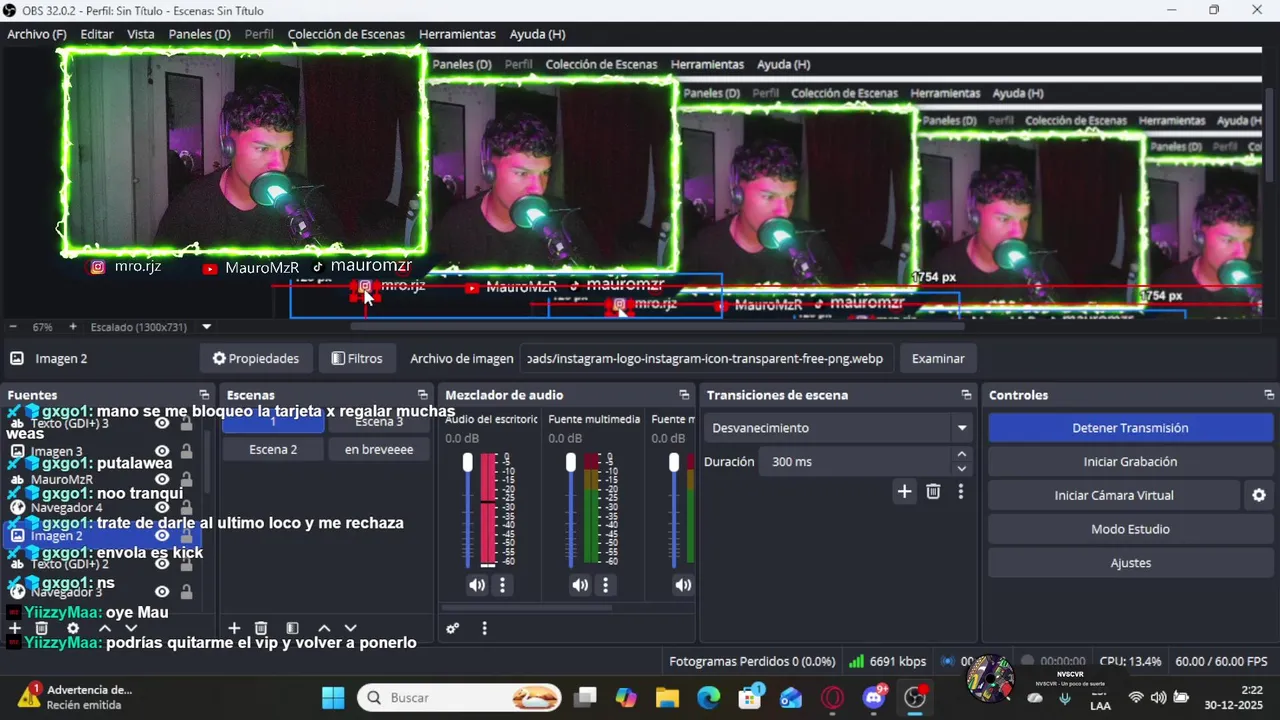1280x720 pixels.
Task: Click Iniciar Grabación button
Action: tap(1130, 462)
